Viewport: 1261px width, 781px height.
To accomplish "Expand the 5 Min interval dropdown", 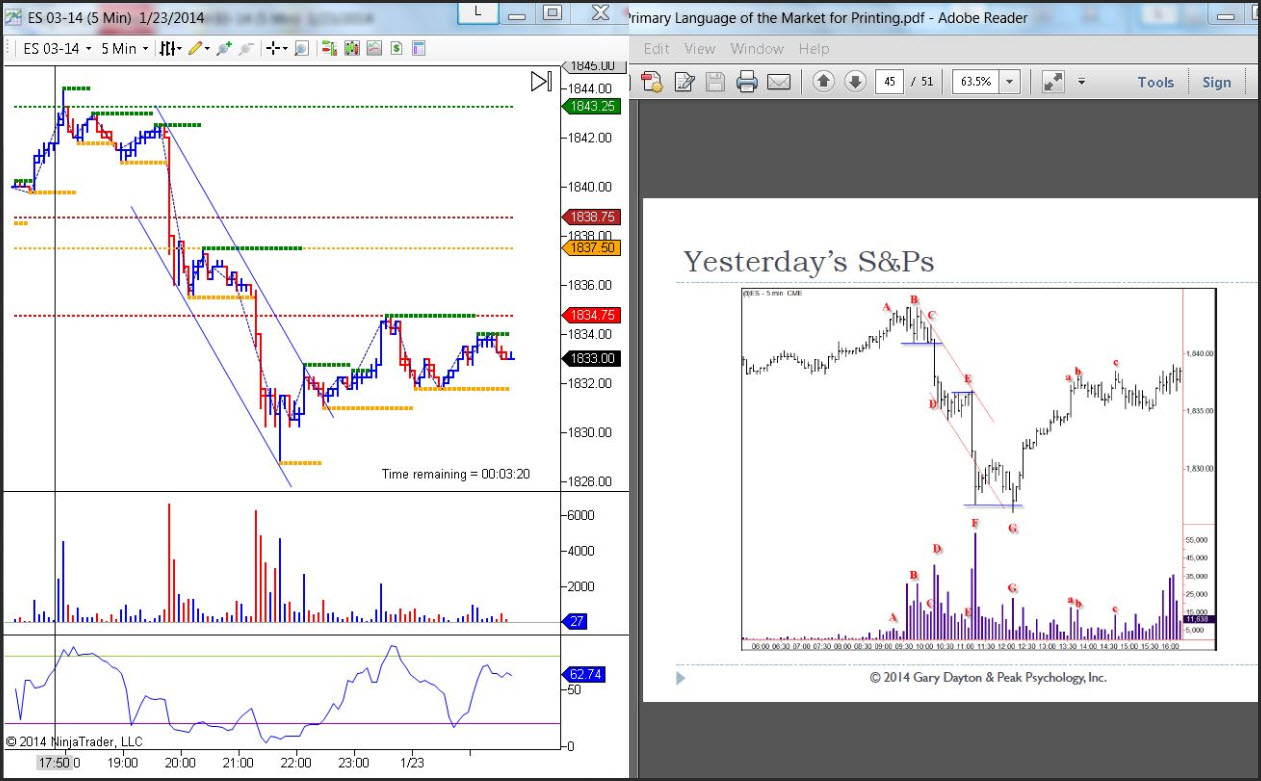I will pyautogui.click(x=124, y=48).
